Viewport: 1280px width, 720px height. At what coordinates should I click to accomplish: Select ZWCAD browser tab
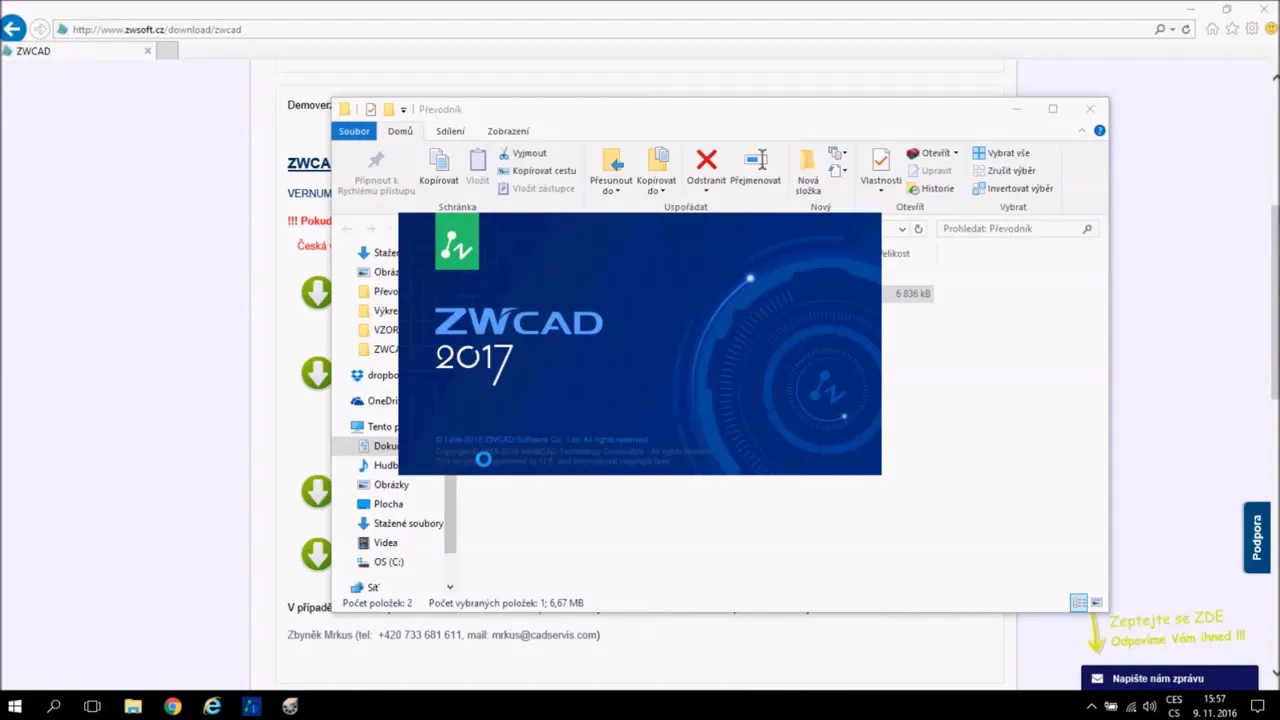point(77,51)
